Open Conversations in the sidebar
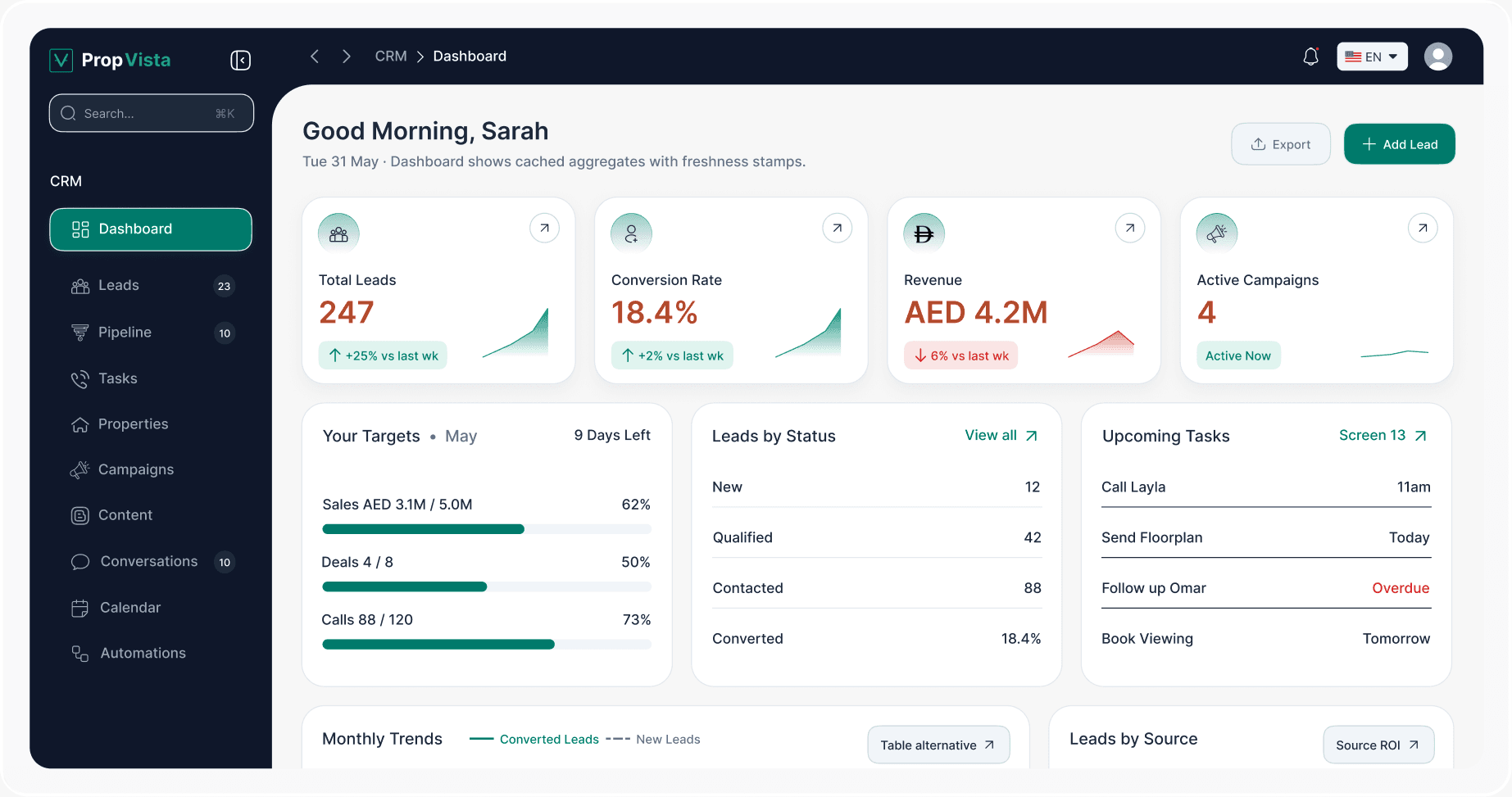The height and width of the screenshot is (797, 1512). point(151,562)
